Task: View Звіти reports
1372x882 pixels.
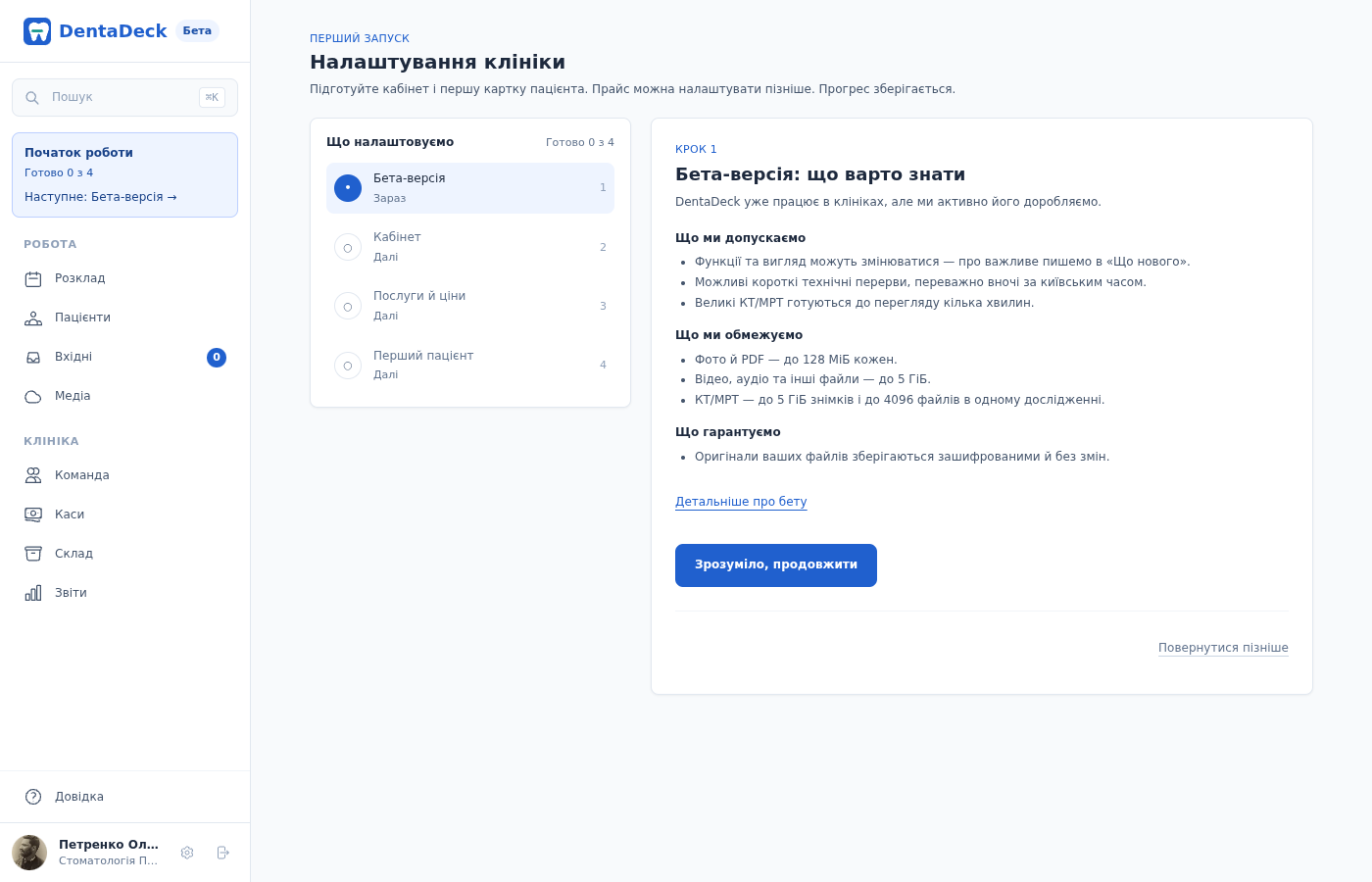Action: [125, 593]
